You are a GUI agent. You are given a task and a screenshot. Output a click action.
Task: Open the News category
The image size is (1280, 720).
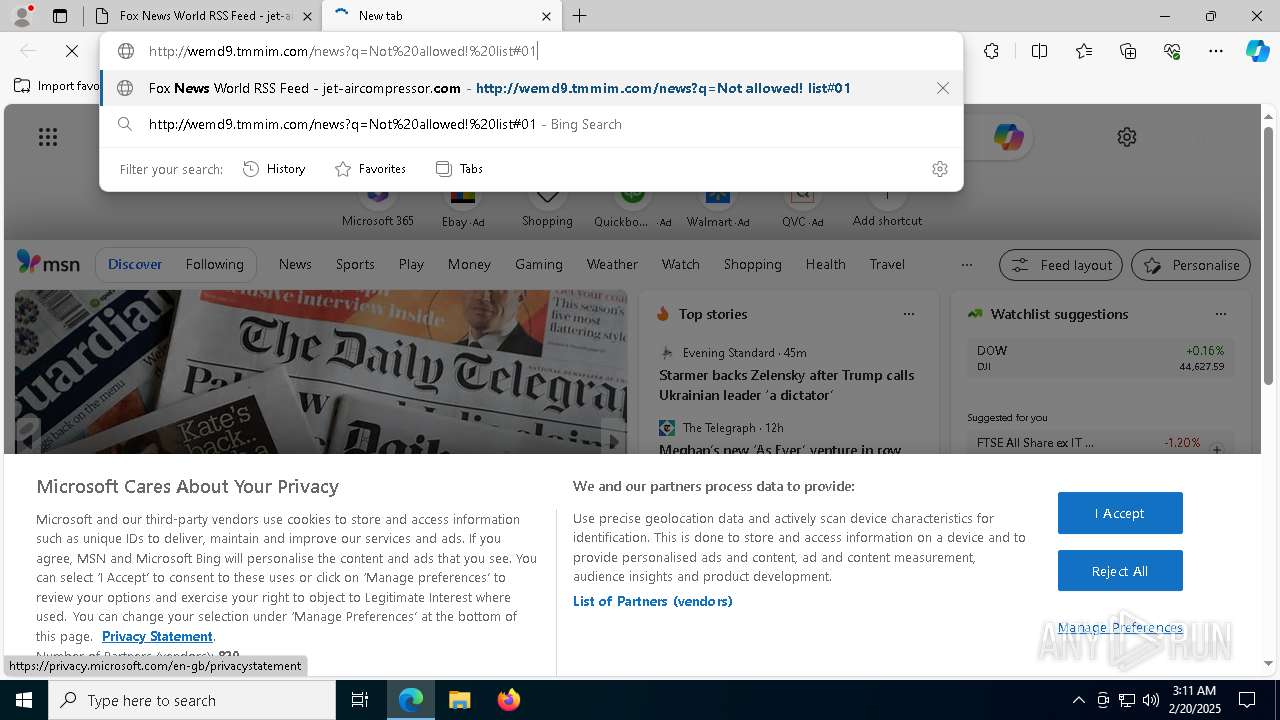295,264
